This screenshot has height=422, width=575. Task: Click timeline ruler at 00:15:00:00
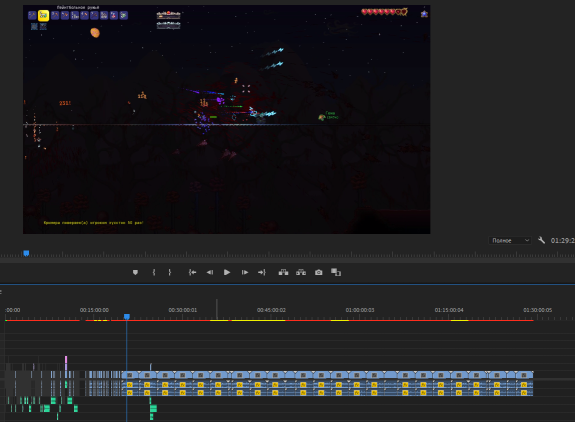pyautogui.click(x=94, y=310)
